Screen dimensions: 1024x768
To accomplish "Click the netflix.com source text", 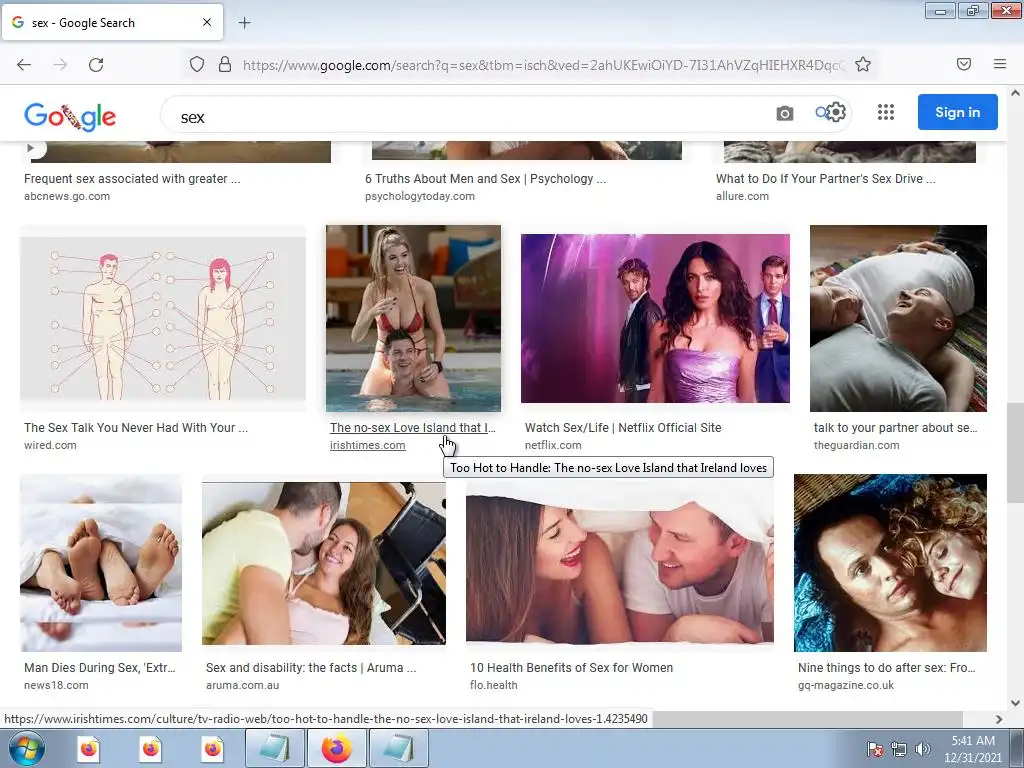I will [x=552, y=445].
